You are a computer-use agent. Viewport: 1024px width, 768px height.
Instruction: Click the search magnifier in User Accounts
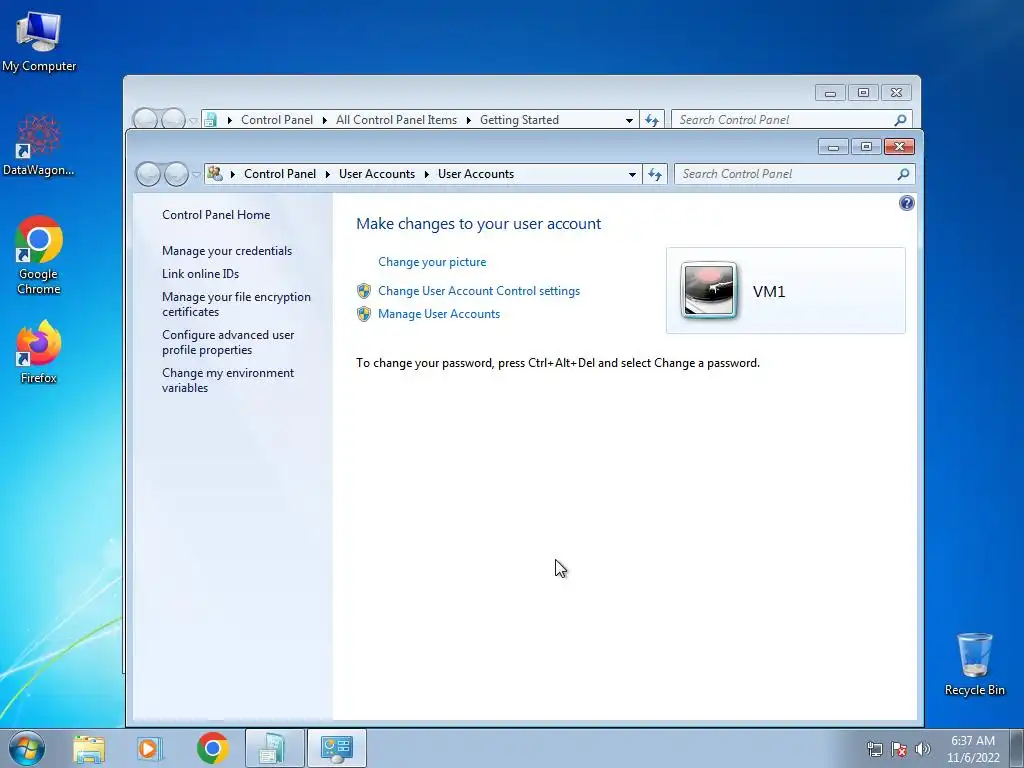coord(903,174)
